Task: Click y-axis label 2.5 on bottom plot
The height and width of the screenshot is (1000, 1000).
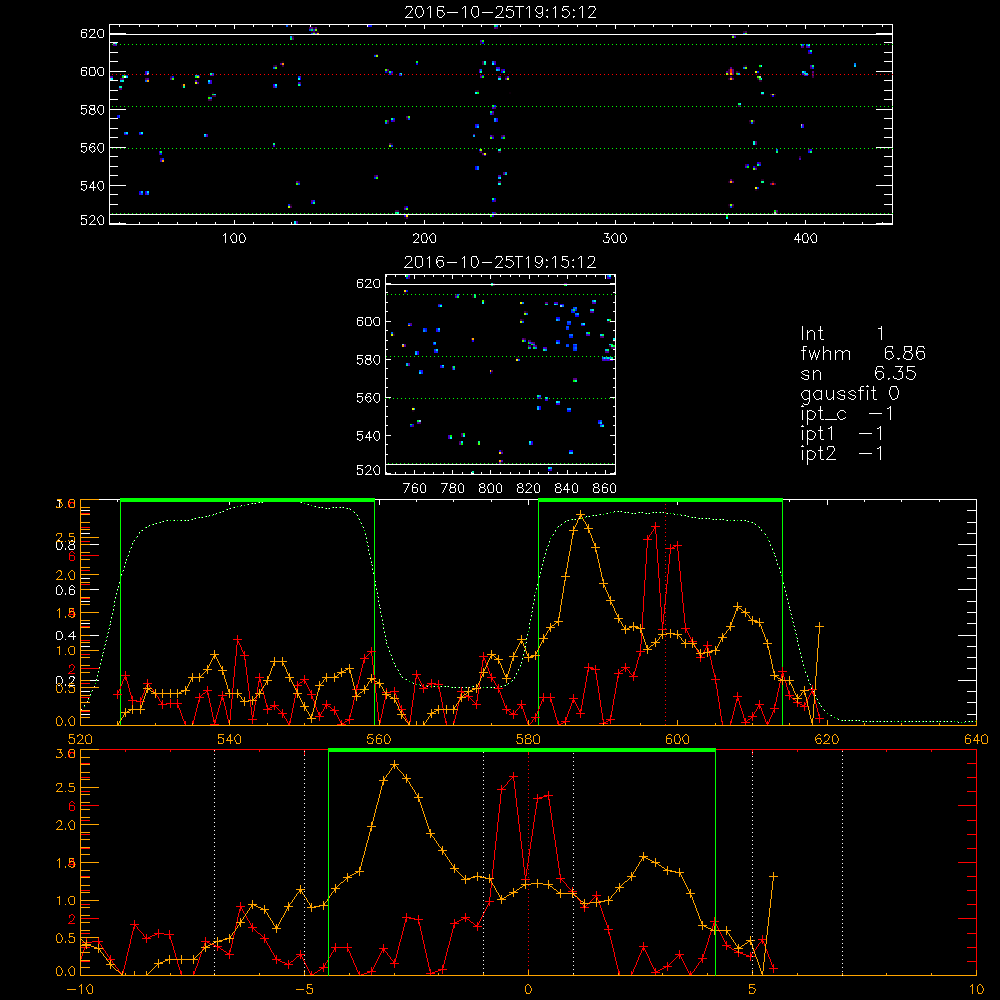Action: click(66, 788)
